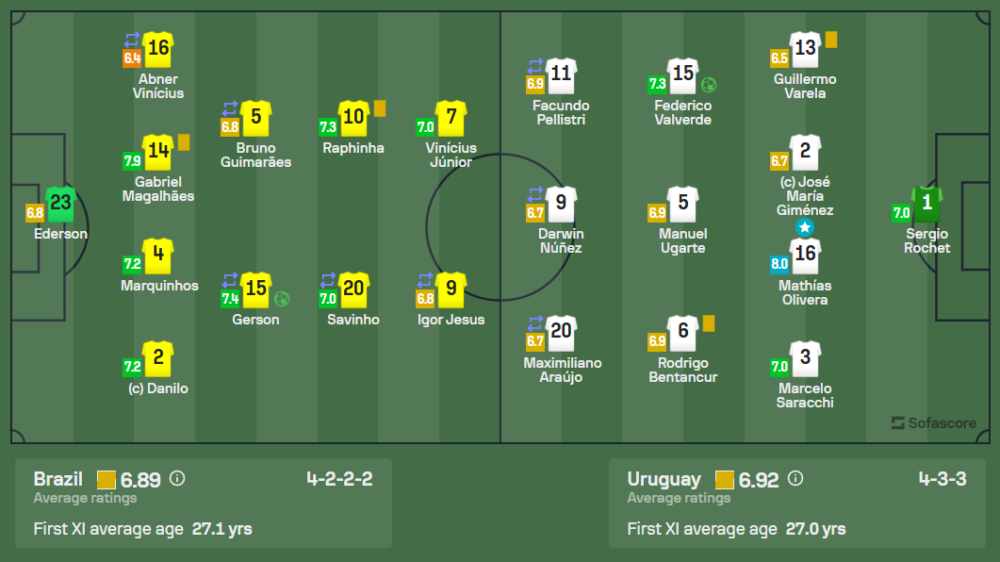
Task: Click Sergio Rochet's number 1 shirt
Action: (927, 203)
